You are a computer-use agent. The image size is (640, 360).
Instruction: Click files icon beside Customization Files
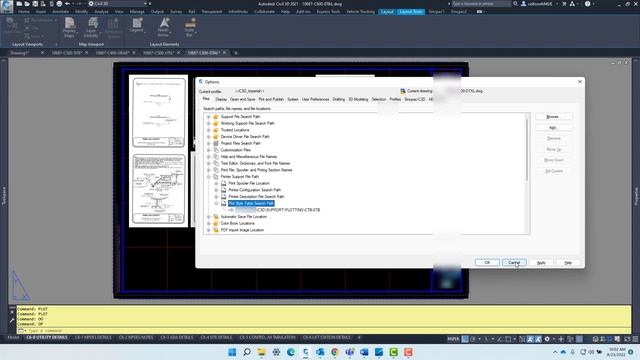(216, 150)
